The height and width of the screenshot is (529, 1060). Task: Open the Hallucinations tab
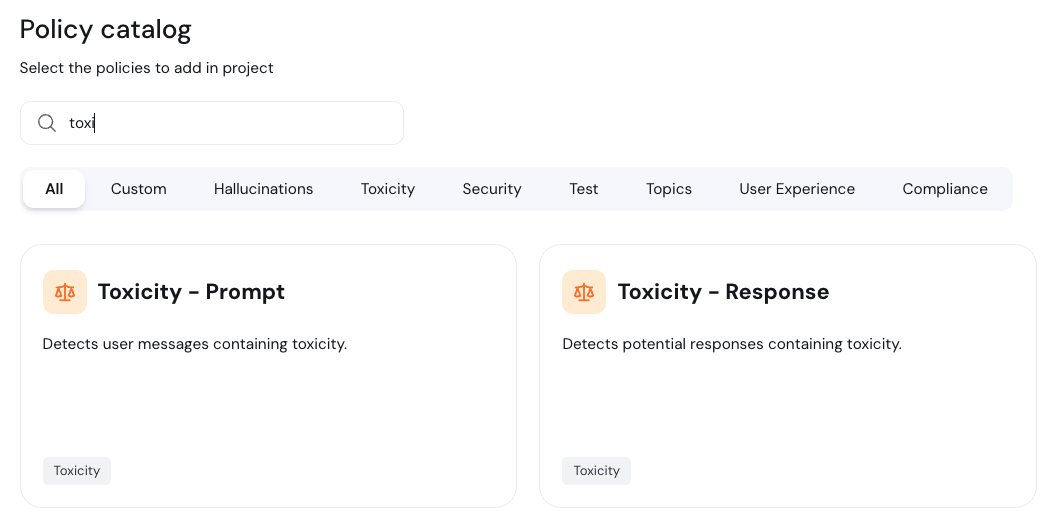point(263,189)
